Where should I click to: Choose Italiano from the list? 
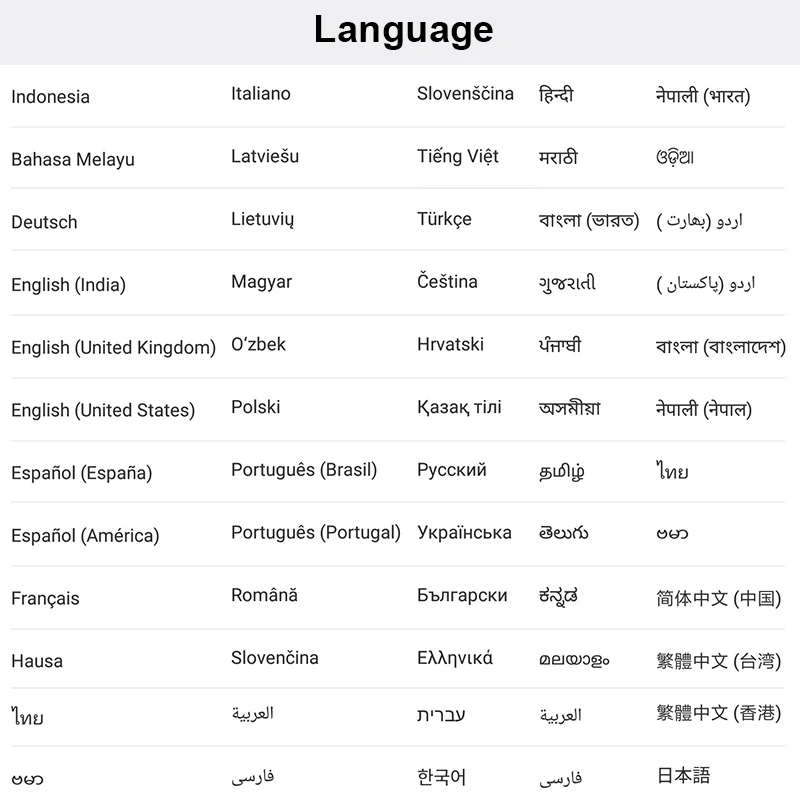260,94
